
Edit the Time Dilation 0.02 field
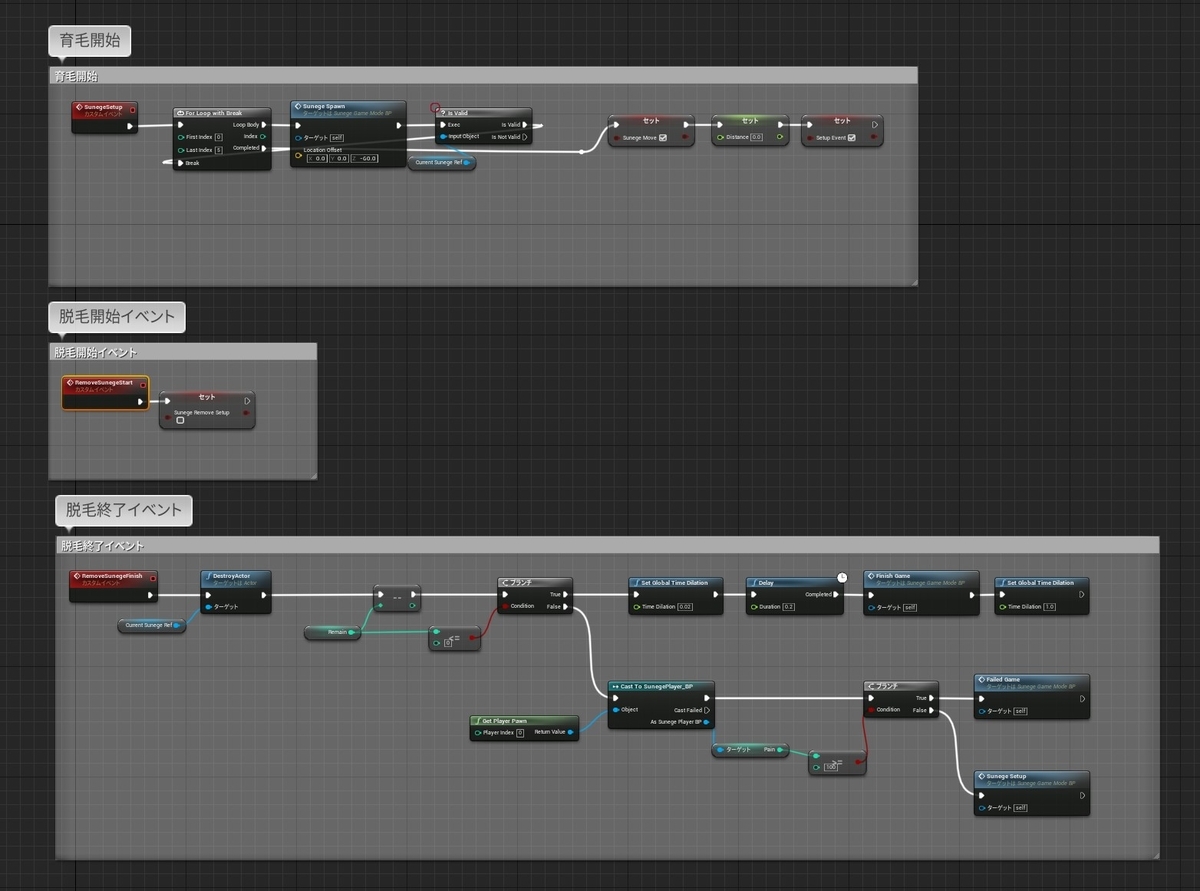coord(684,606)
